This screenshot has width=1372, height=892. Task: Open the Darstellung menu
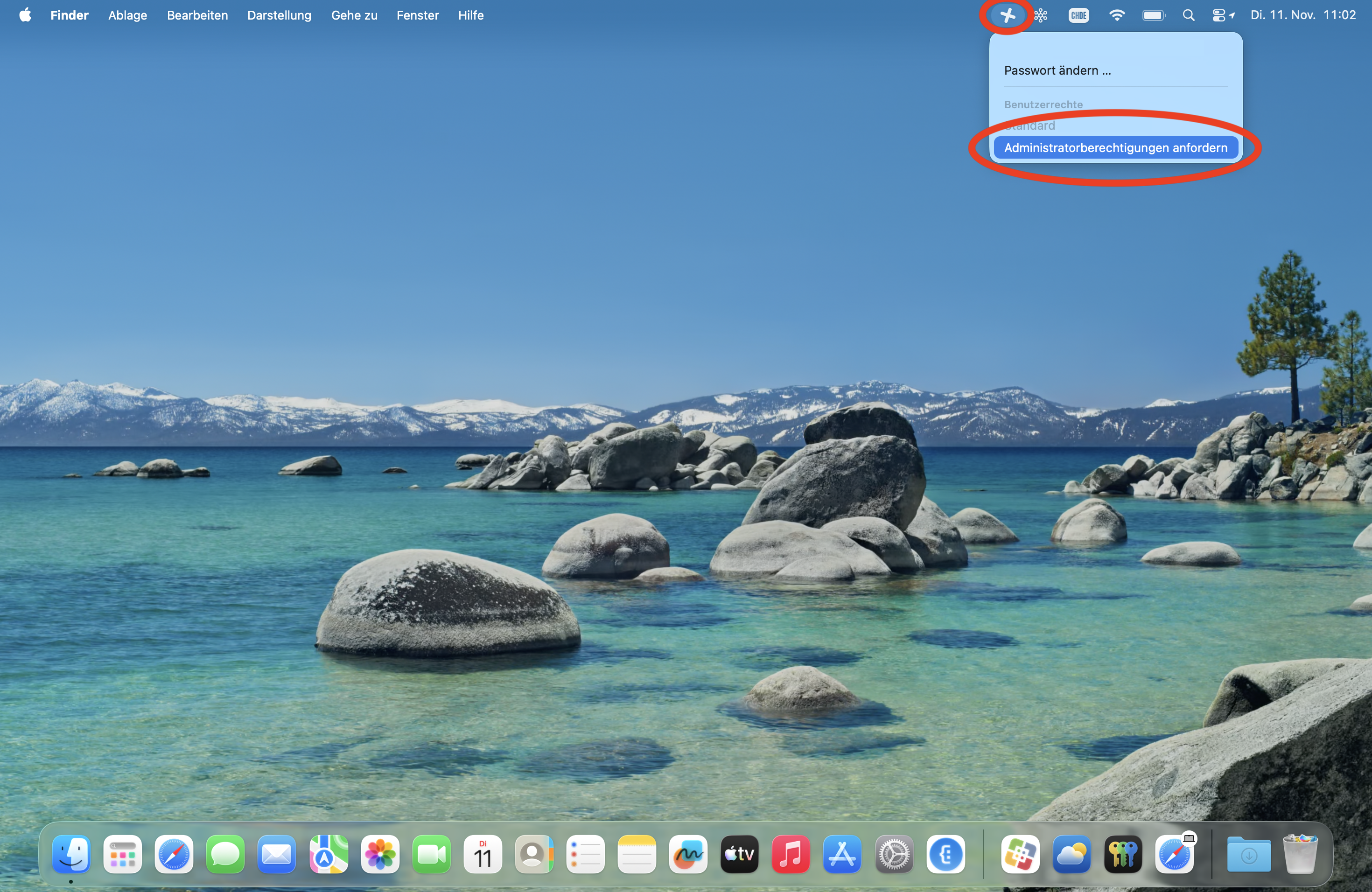pos(279,15)
